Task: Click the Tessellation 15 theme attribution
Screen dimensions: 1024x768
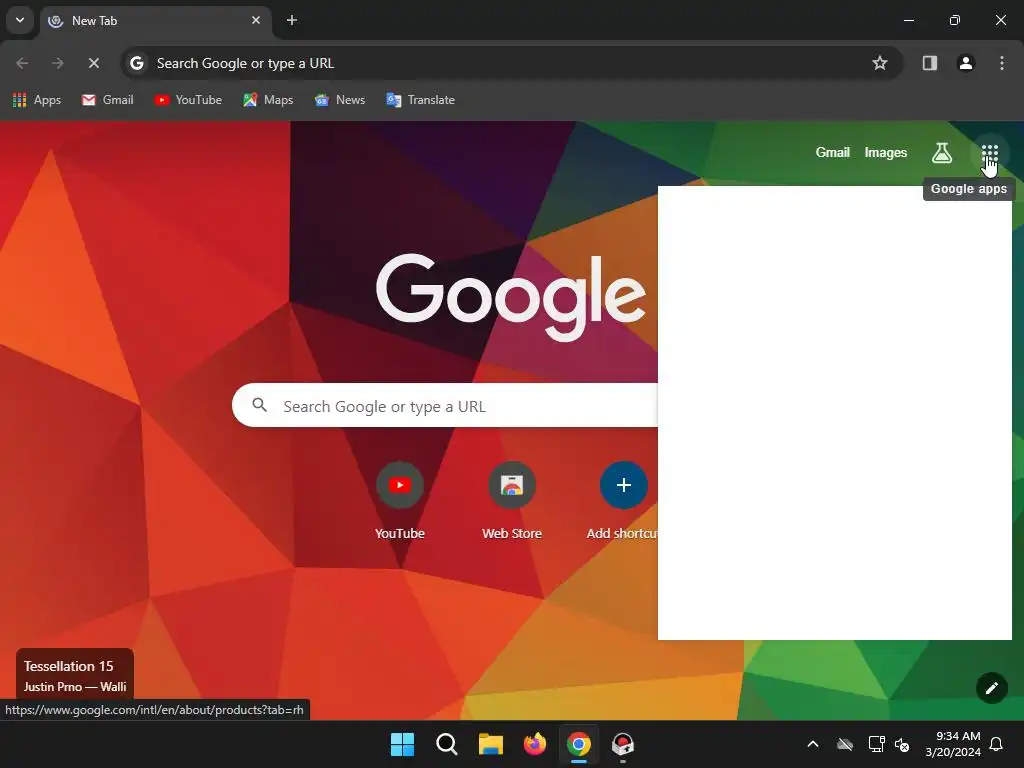Action: click(x=74, y=675)
